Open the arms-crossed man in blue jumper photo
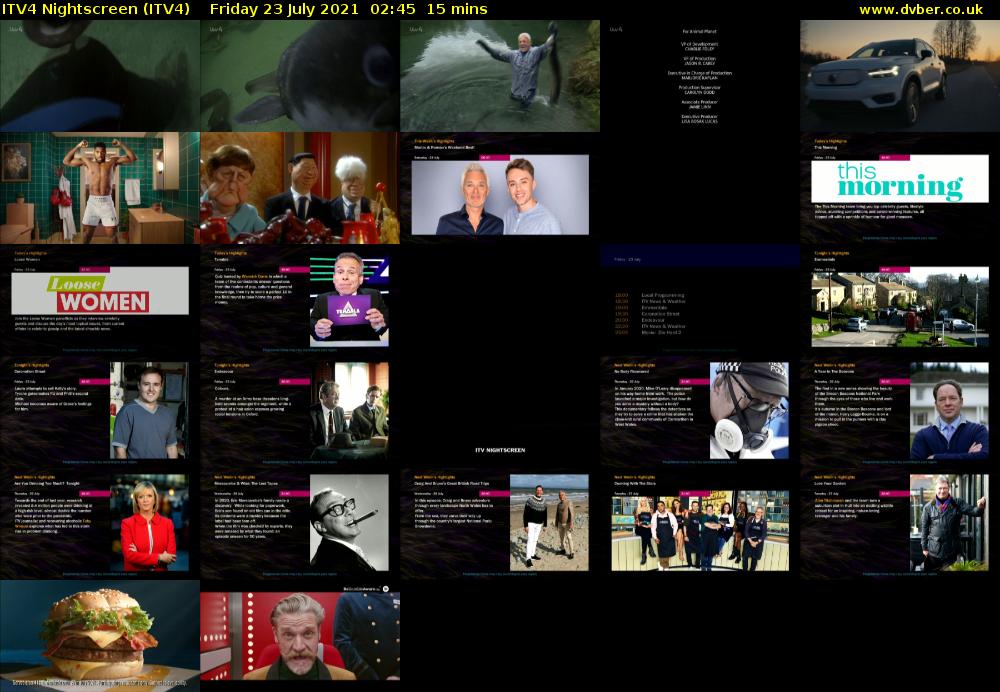Screen dimensions: 1000x692 (x=949, y=411)
